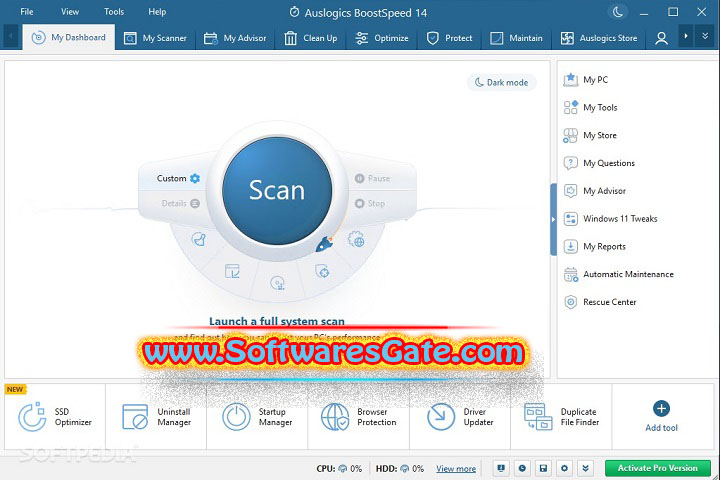The height and width of the screenshot is (480, 720).
Task: Launch Duplicate File Finder tool
Action: coord(561,417)
